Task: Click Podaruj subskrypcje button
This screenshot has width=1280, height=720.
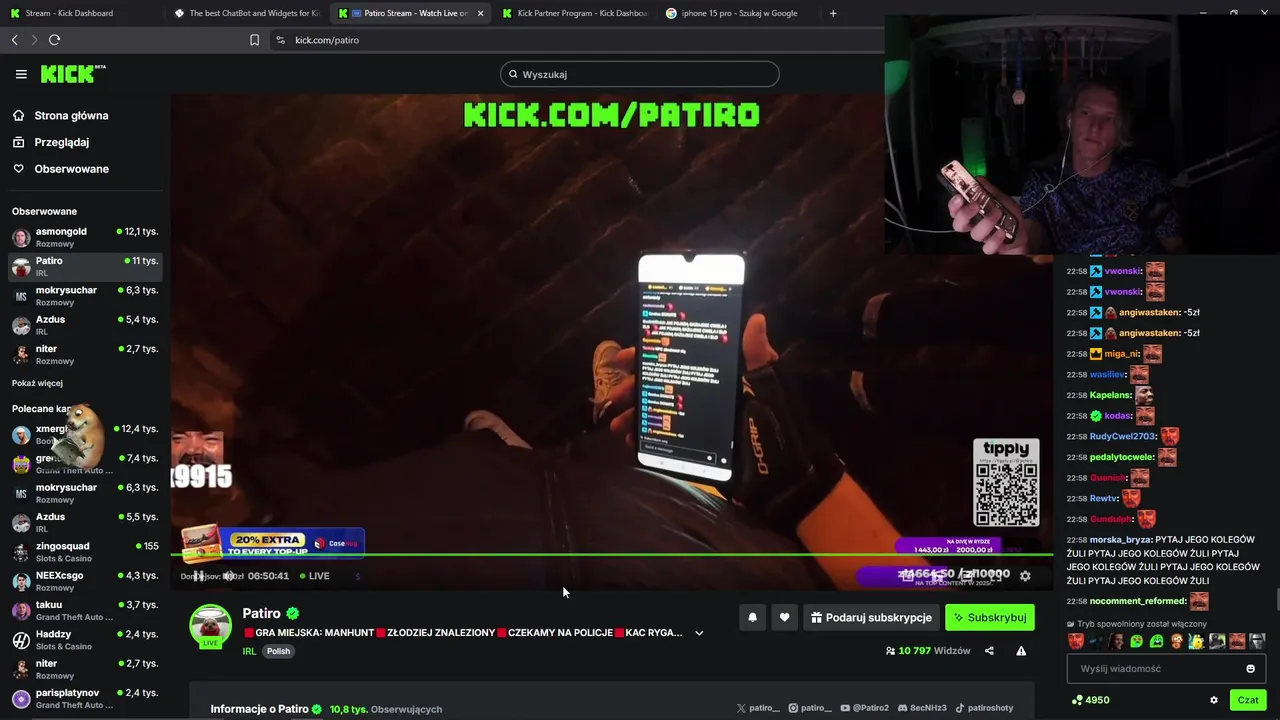Action: coord(871,618)
